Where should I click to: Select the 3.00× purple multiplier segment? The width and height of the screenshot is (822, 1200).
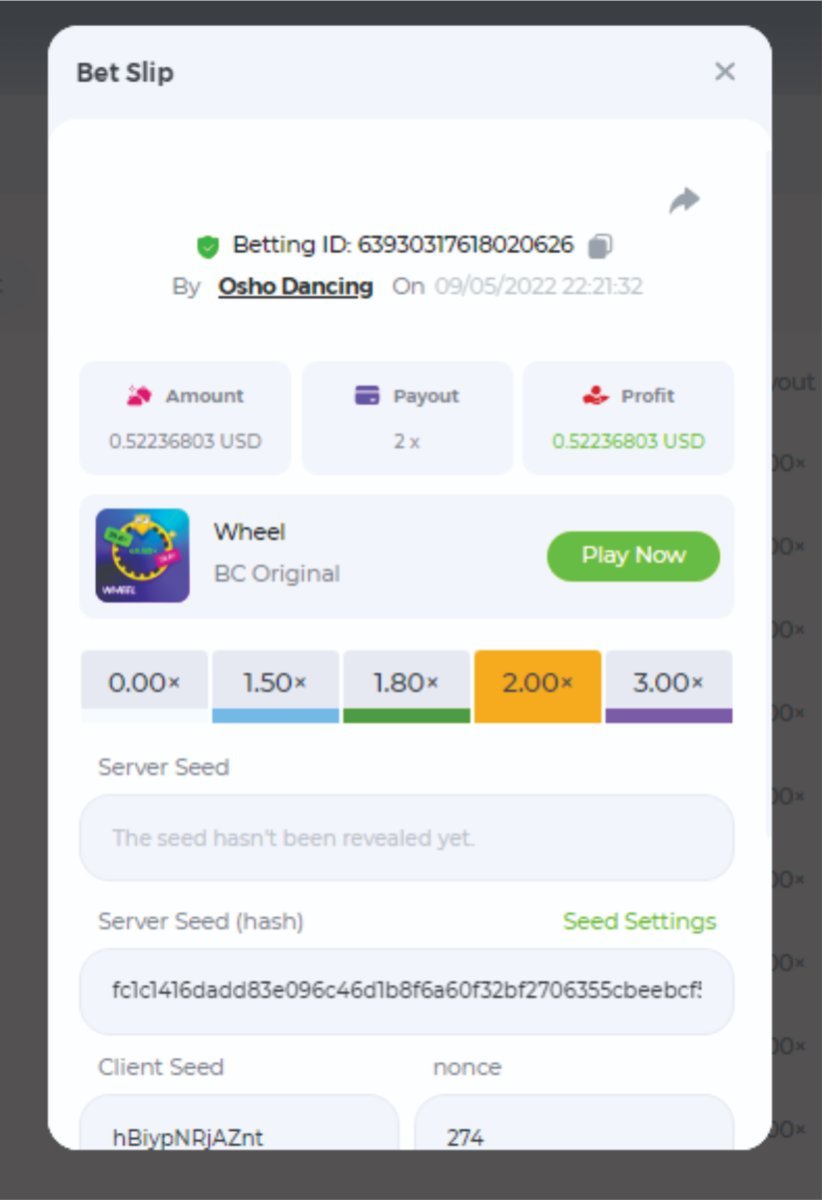click(x=668, y=685)
